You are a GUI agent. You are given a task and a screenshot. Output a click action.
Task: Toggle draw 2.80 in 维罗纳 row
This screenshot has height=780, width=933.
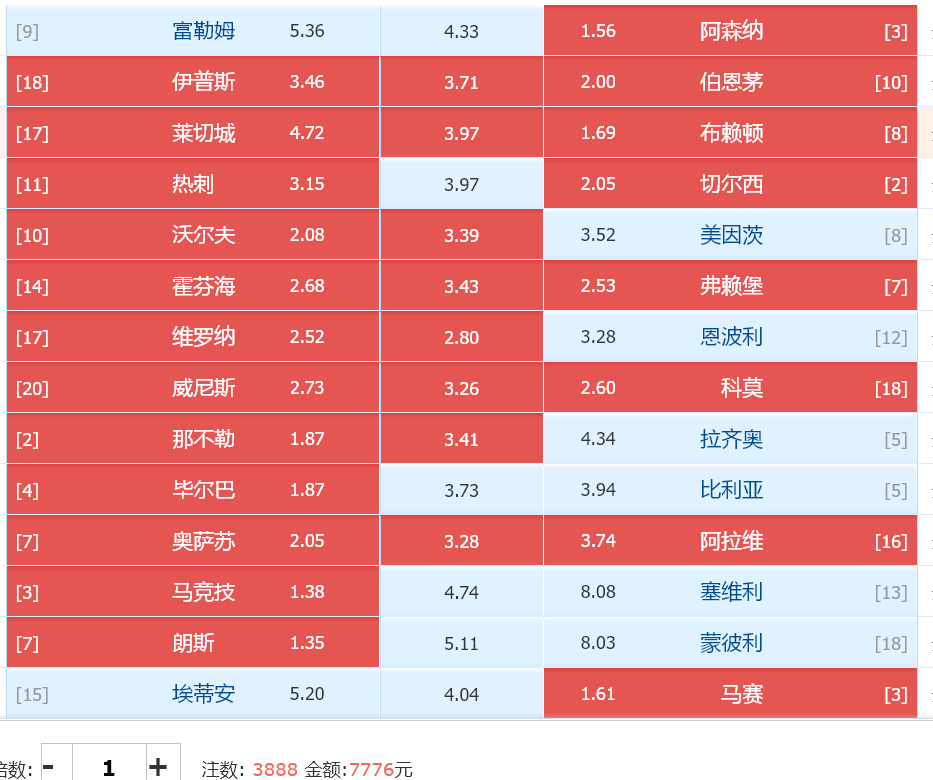point(462,337)
